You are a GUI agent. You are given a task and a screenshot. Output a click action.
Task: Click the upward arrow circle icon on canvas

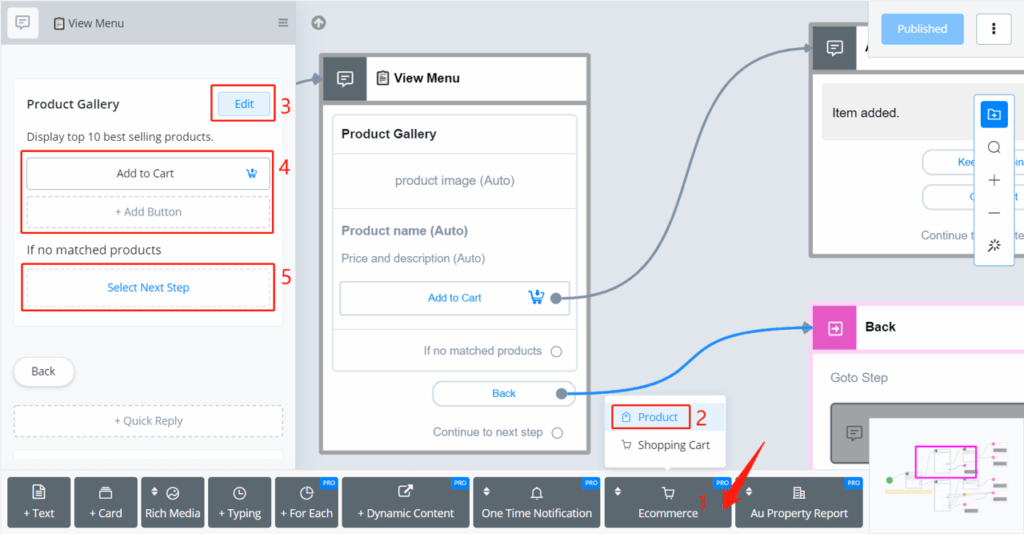click(319, 23)
